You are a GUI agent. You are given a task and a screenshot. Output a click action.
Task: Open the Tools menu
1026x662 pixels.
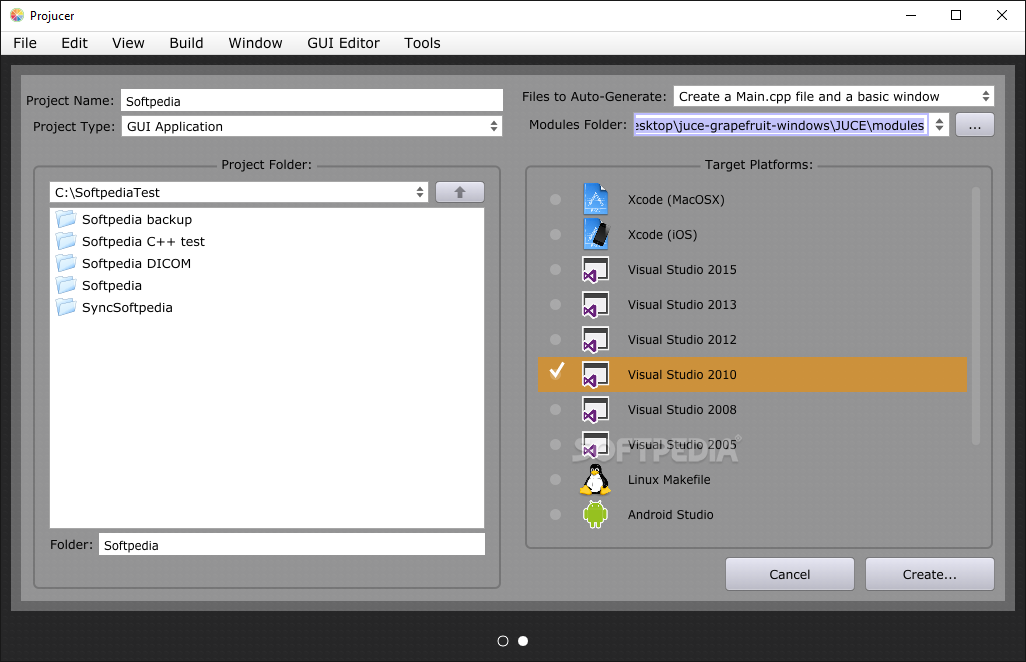pyautogui.click(x=422, y=43)
